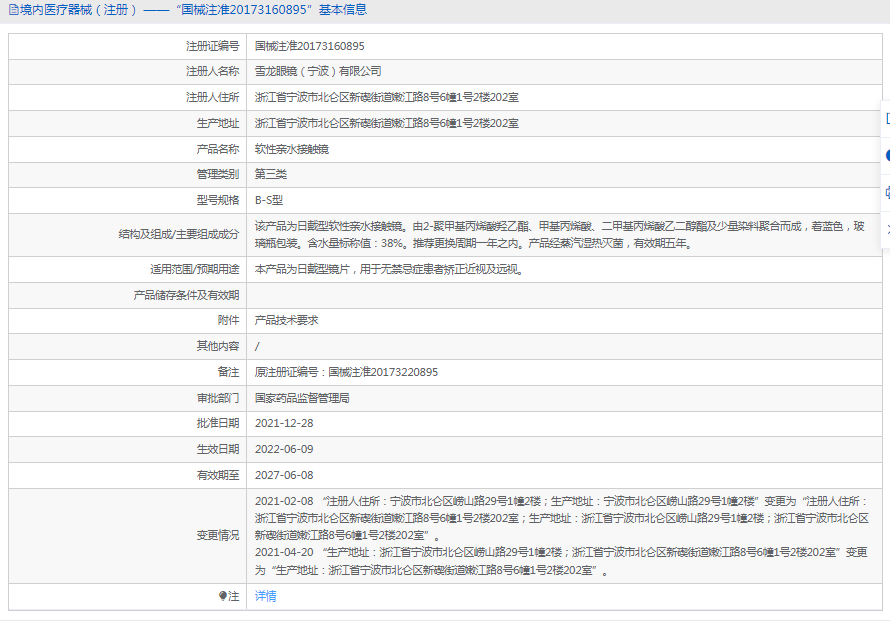Viewport: 890px width, 621px height.
Task: Click the effective date 2022-06-09
Action: pyautogui.click(x=284, y=450)
